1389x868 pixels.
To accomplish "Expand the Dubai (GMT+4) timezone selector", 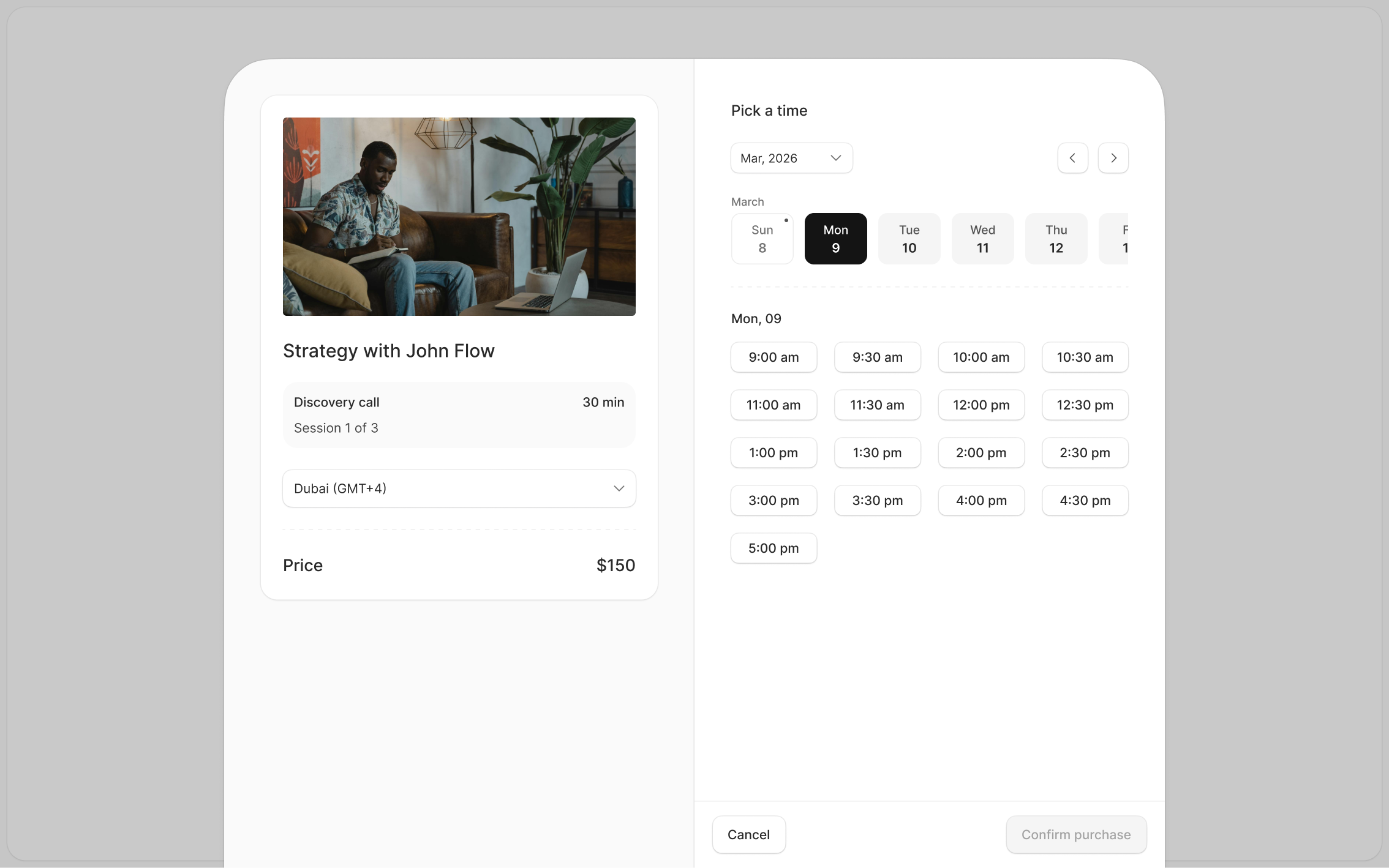I will 459,488.
